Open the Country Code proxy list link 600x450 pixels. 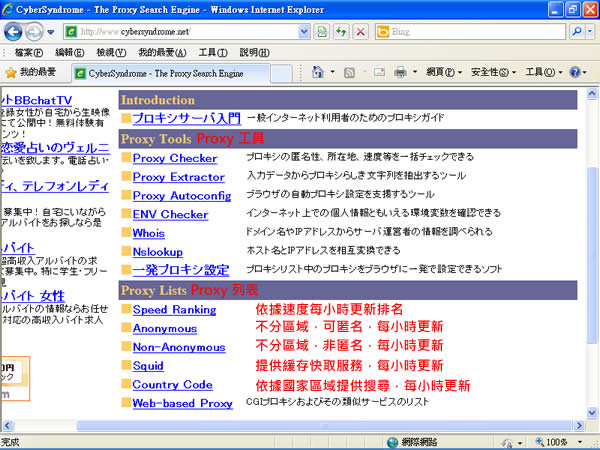click(173, 385)
